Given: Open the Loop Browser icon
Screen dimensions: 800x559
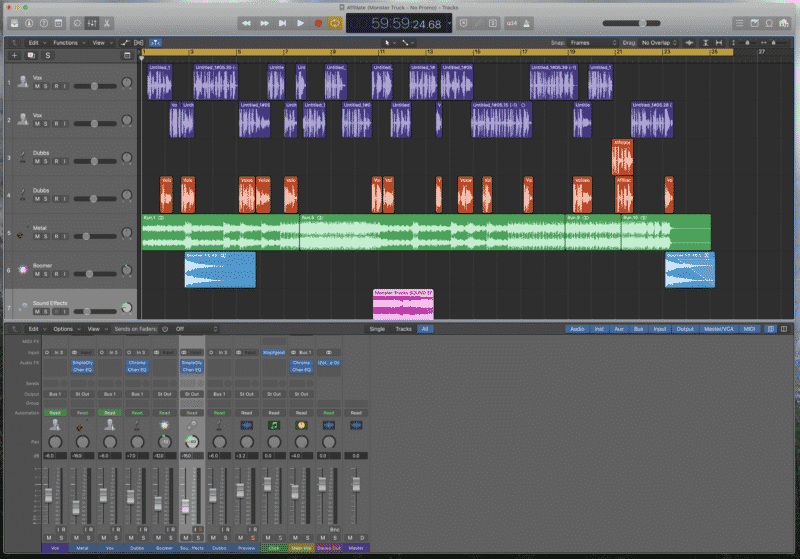Looking at the screenshot, I should (x=769, y=23).
